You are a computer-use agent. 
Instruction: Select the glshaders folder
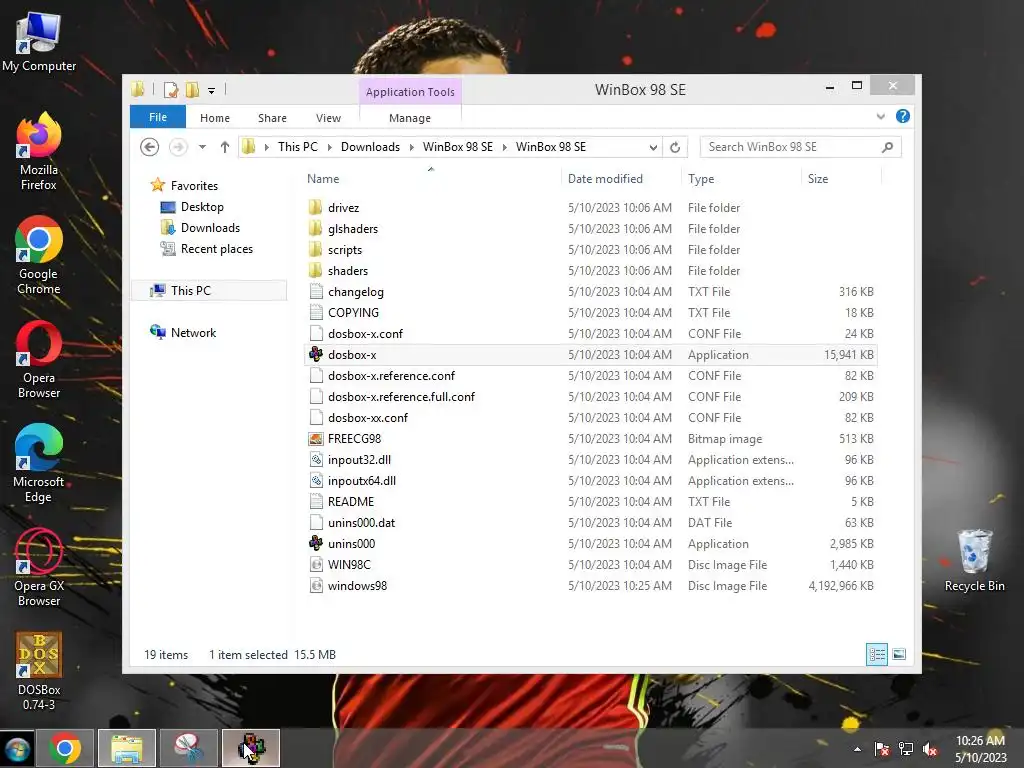353,229
